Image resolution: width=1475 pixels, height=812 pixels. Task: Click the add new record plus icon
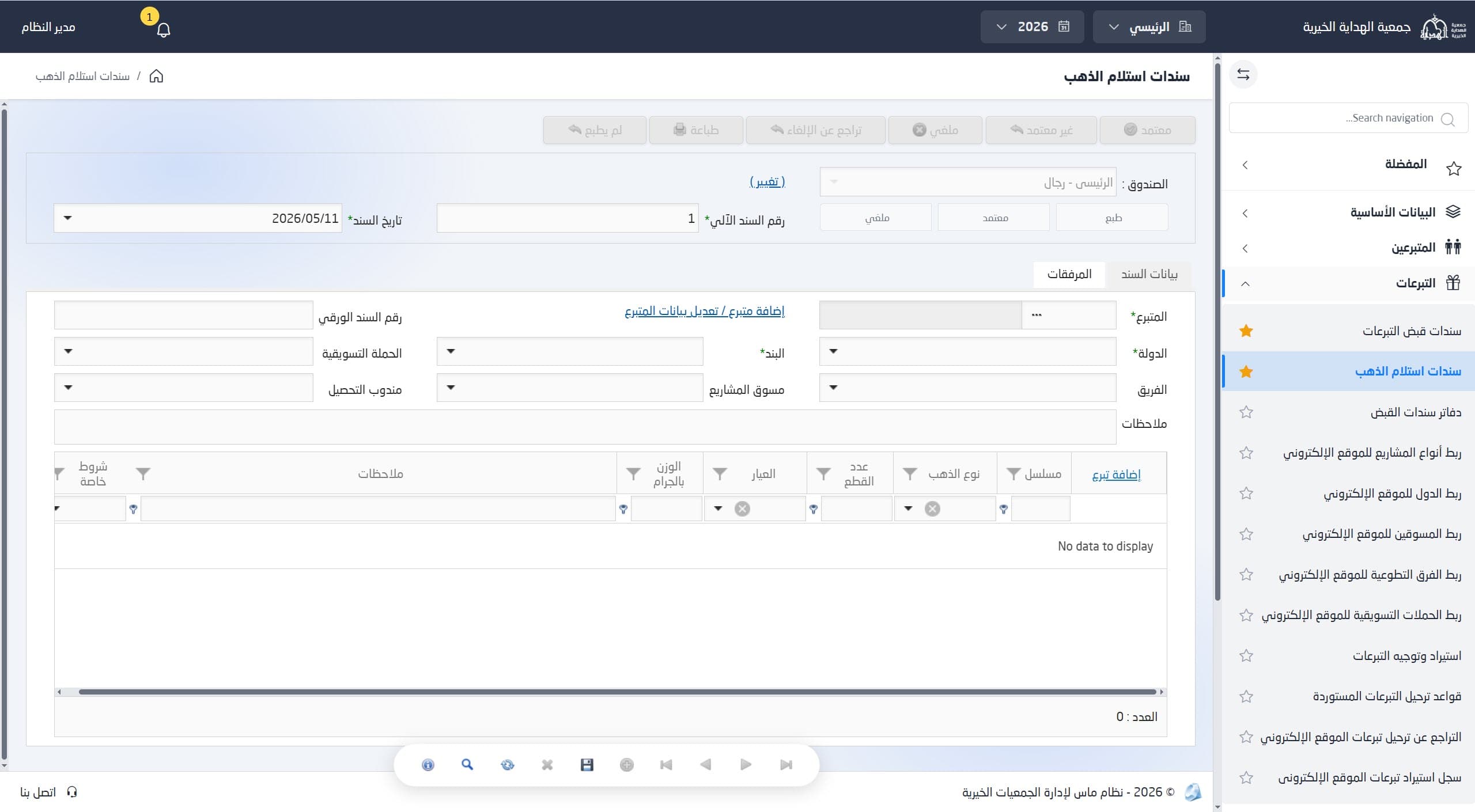click(627, 765)
